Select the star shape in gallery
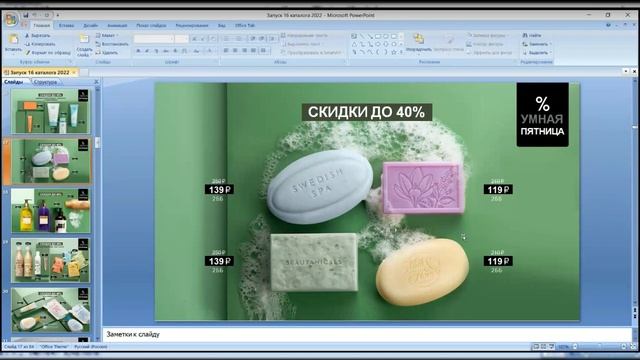This screenshot has height=360, width=640. 394,52
